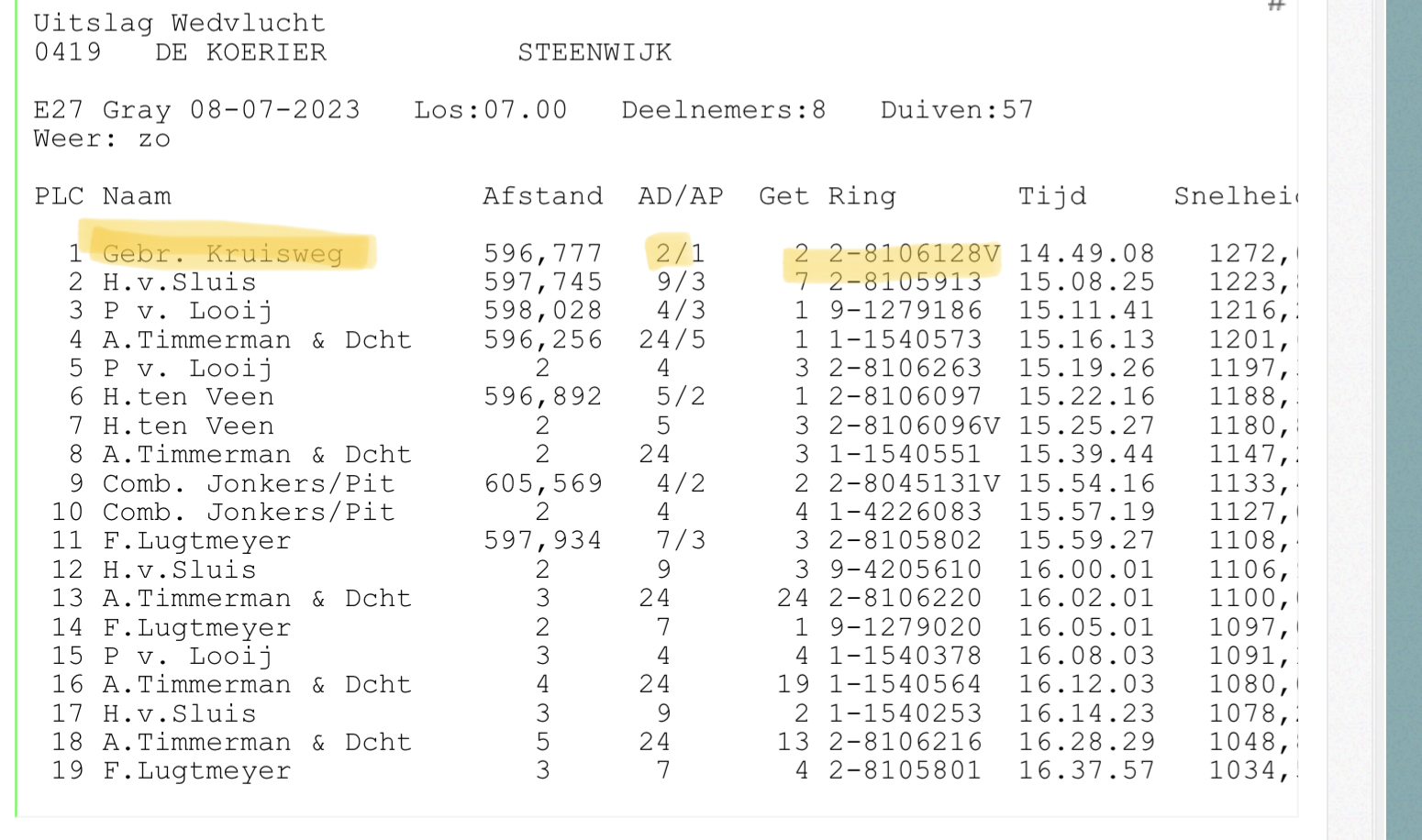Click the distance 605,569 for Comb. Jonkers/Pit
Viewport: 1422px width, 840px height.
click(x=542, y=484)
